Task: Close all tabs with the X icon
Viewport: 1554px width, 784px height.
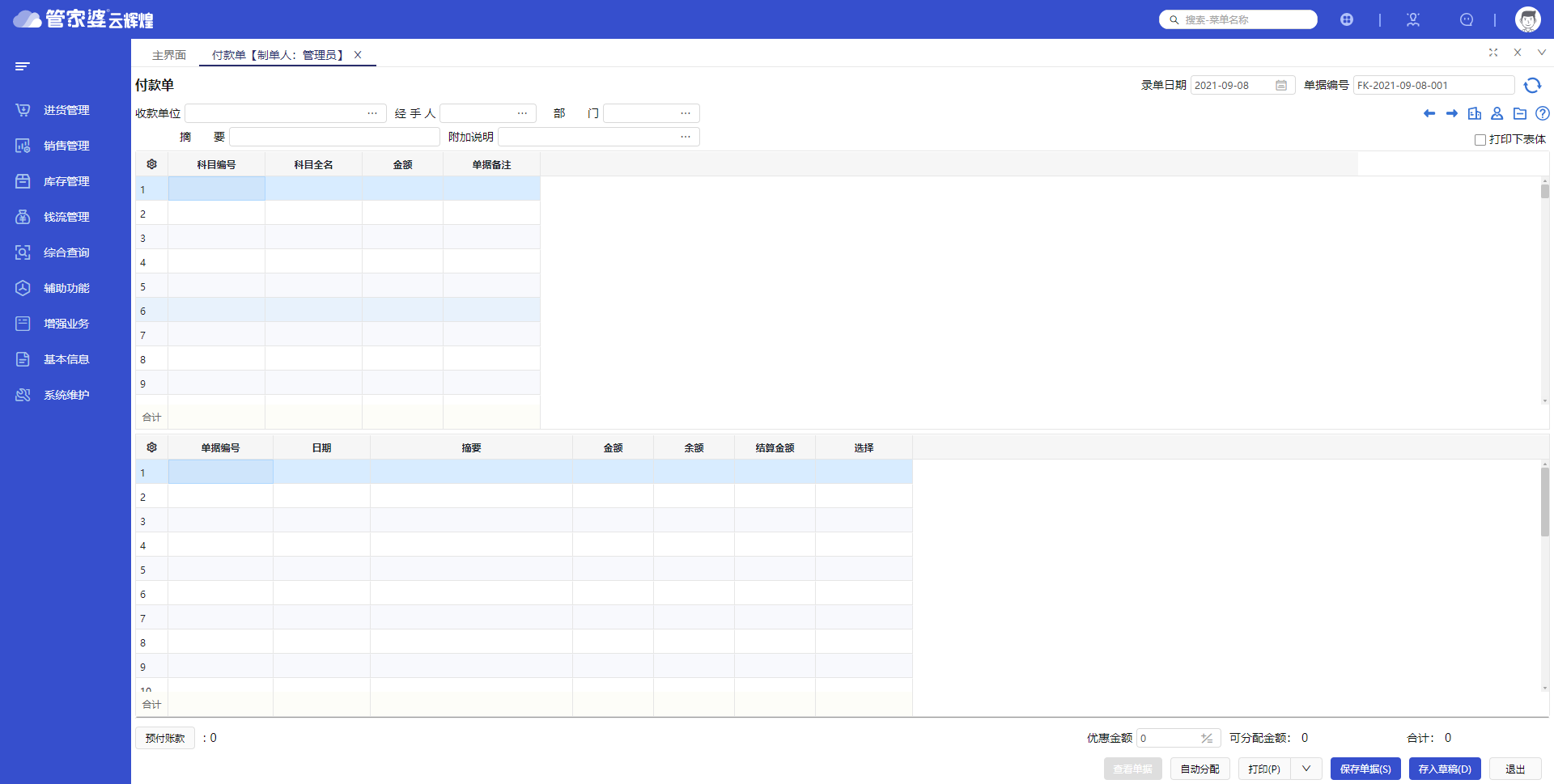Action: click(1518, 53)
